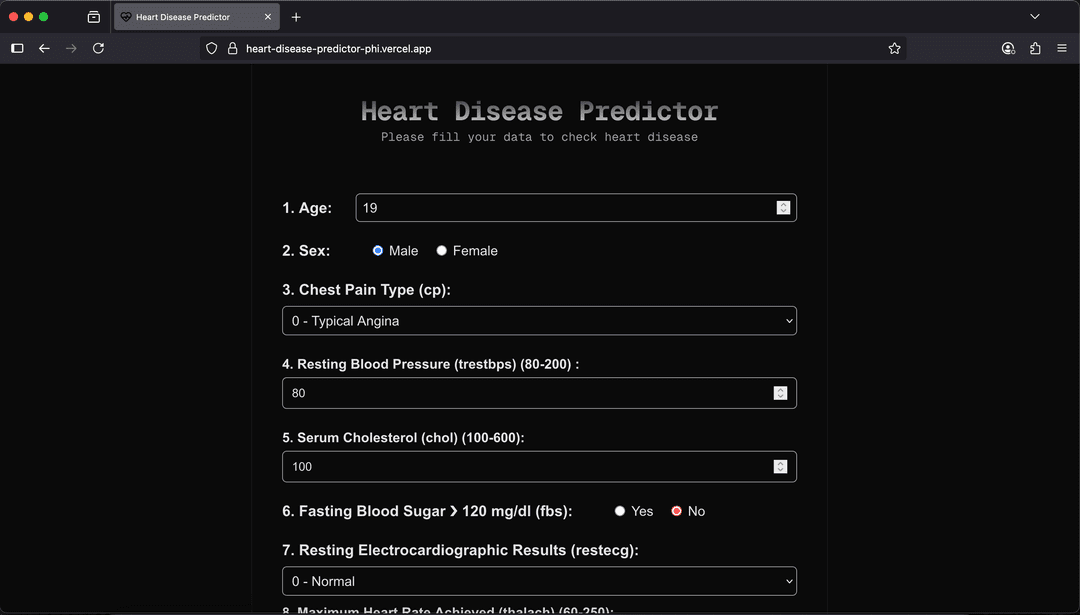The width and height of the screenshot is (1080, 615).
Task: Open a new tab with the plus button
Action: coord(296,17)
